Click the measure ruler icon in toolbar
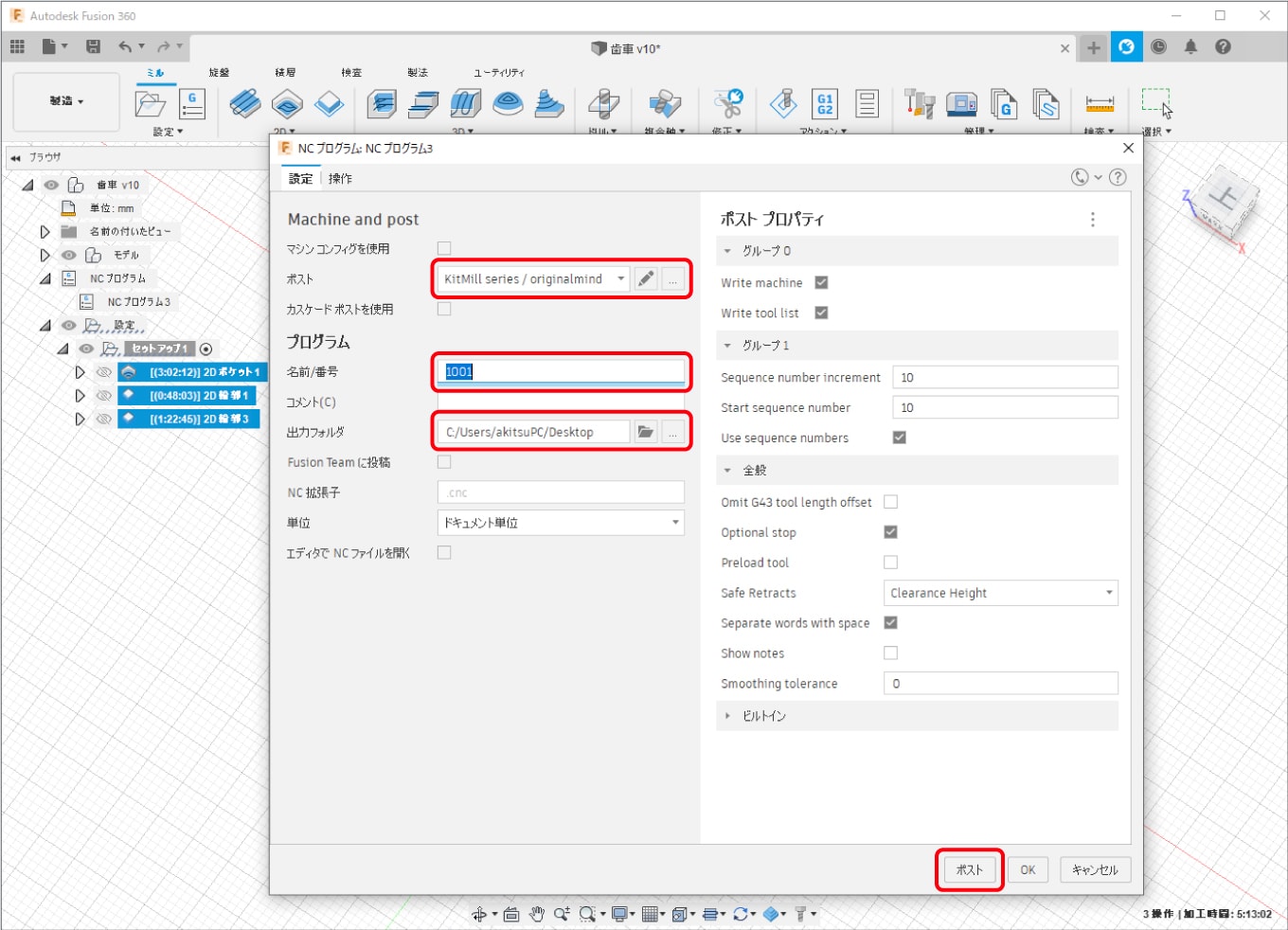 [1100, 104]
